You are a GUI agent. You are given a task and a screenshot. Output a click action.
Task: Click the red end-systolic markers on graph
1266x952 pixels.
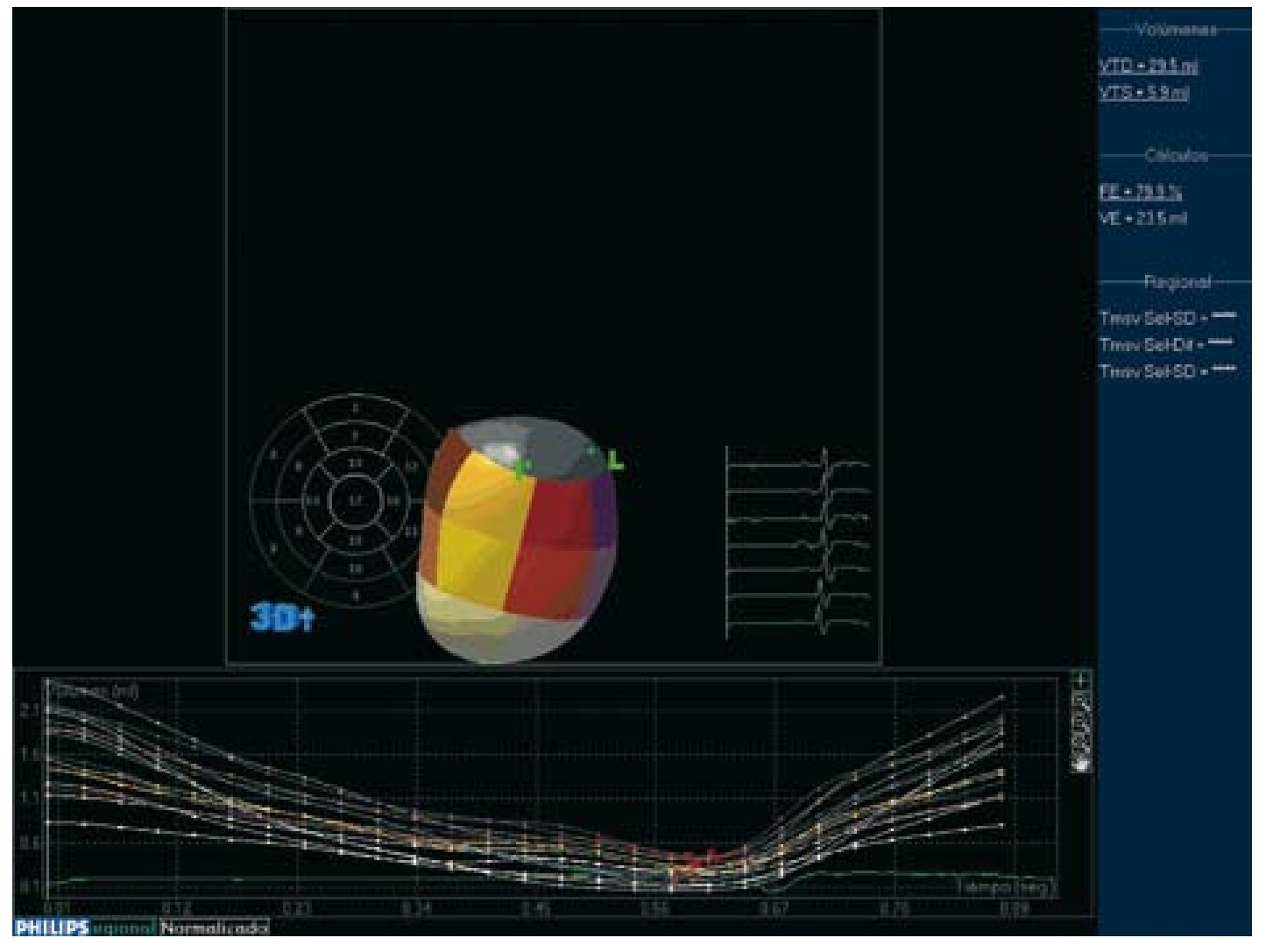[697, 859]
